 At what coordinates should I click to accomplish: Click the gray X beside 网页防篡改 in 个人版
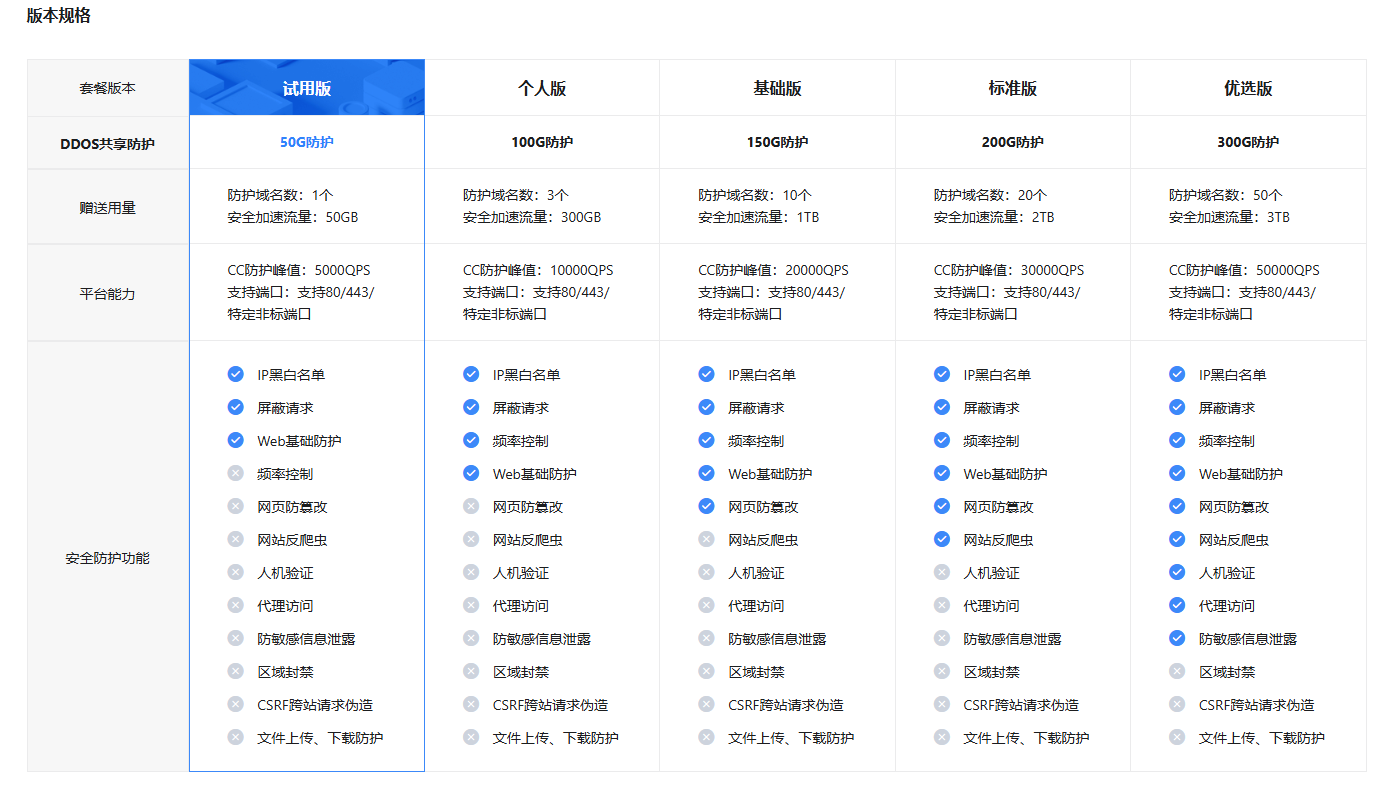tap(471, 506)
